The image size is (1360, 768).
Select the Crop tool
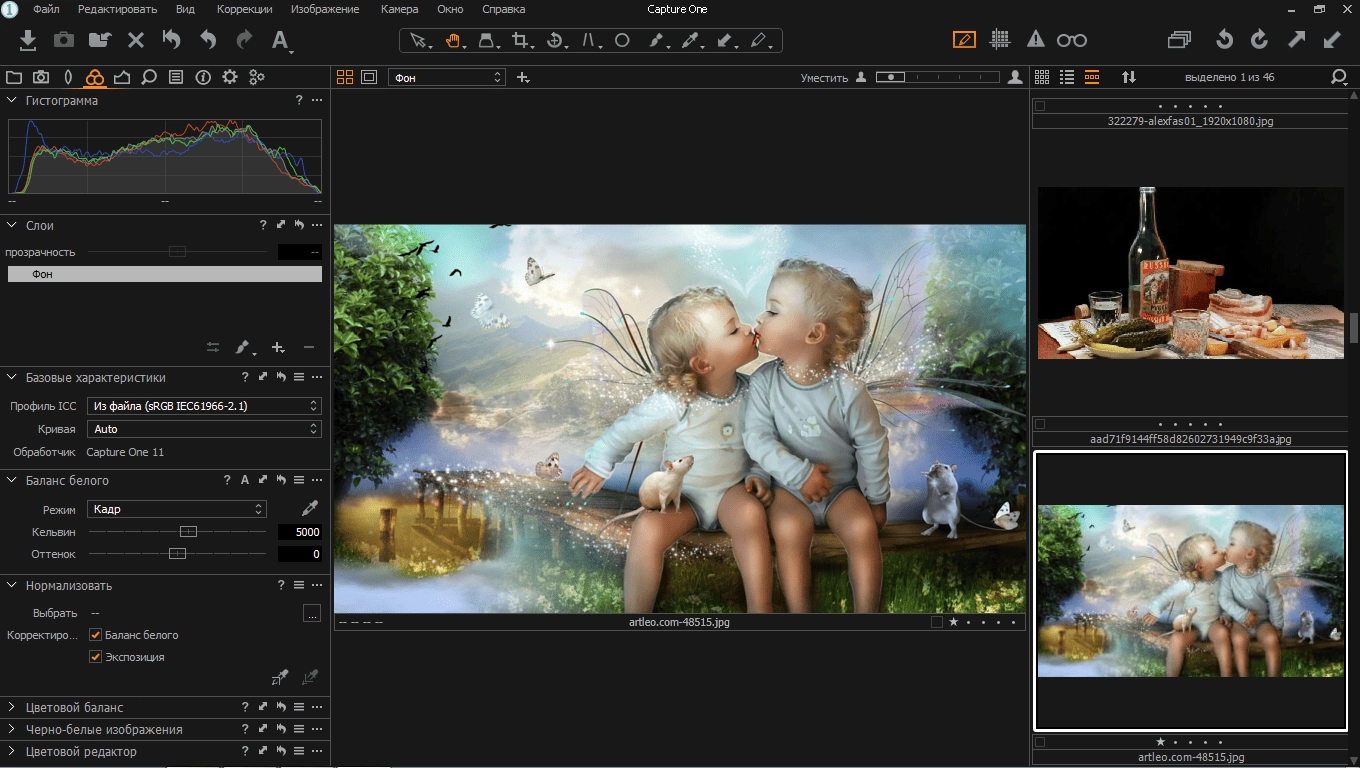point(520,41)
